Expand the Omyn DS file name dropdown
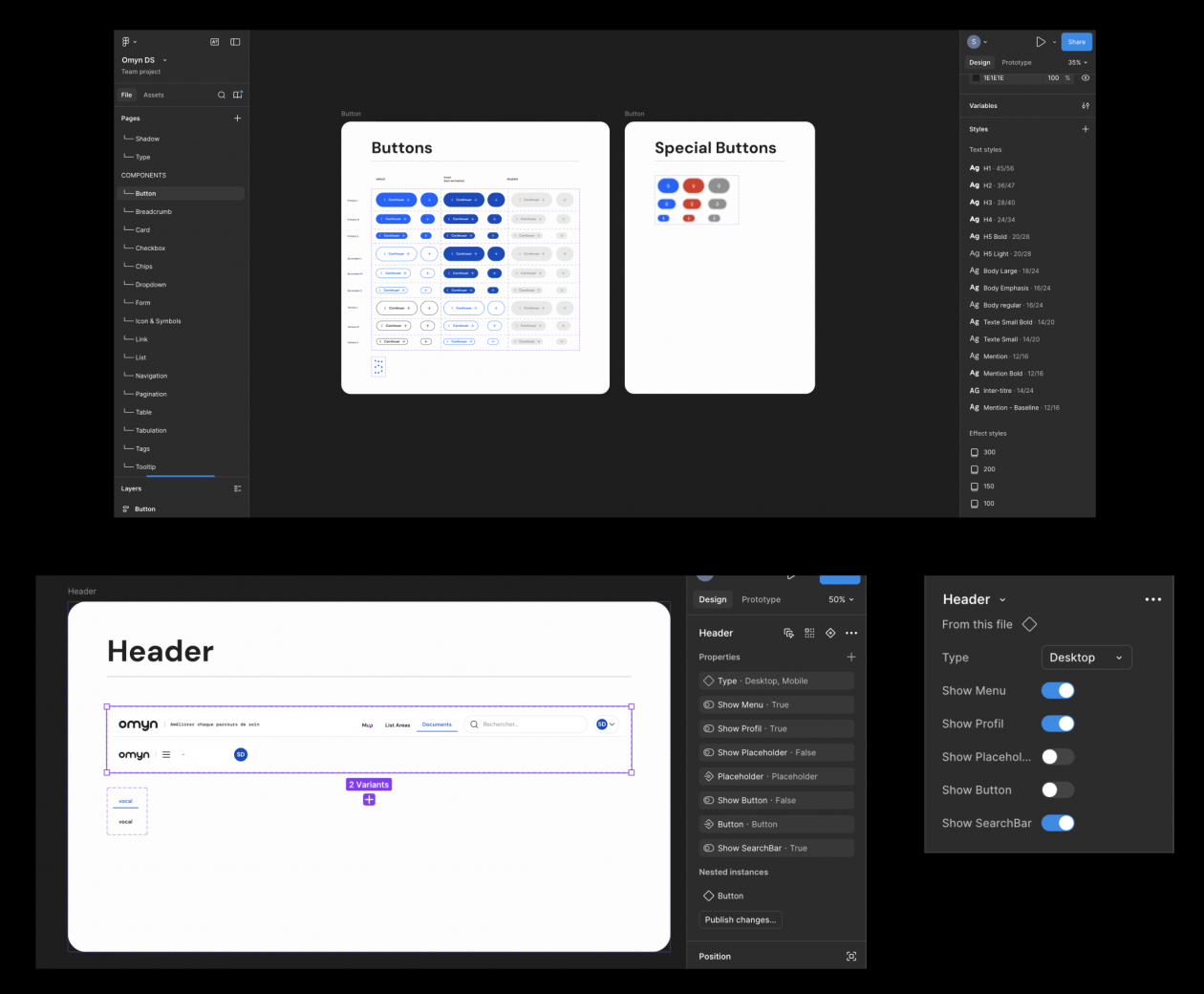The image size is (1204, 994). (x=164, y=60)
